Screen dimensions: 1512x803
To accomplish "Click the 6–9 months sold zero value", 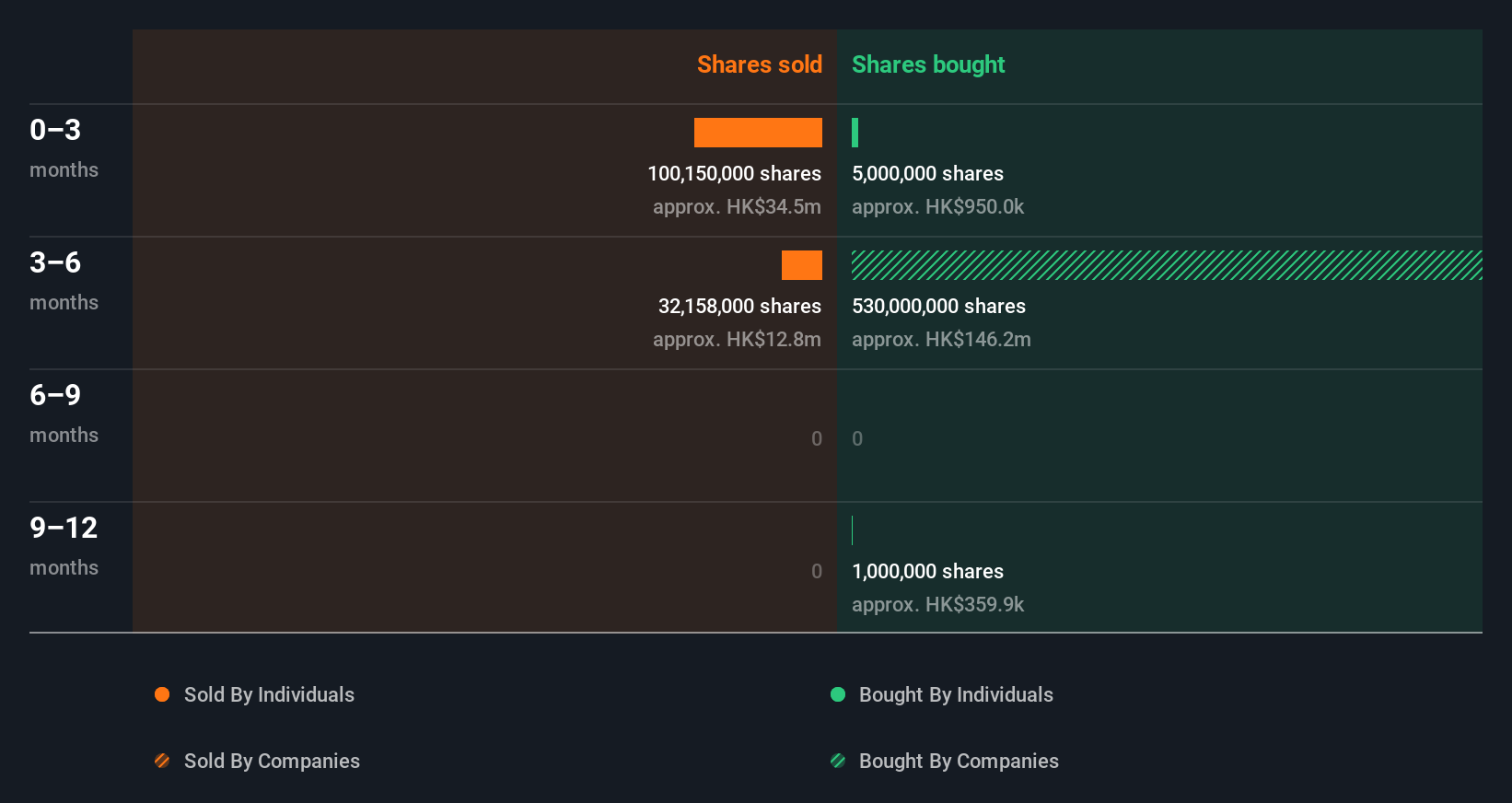I will tap(817, 439).
